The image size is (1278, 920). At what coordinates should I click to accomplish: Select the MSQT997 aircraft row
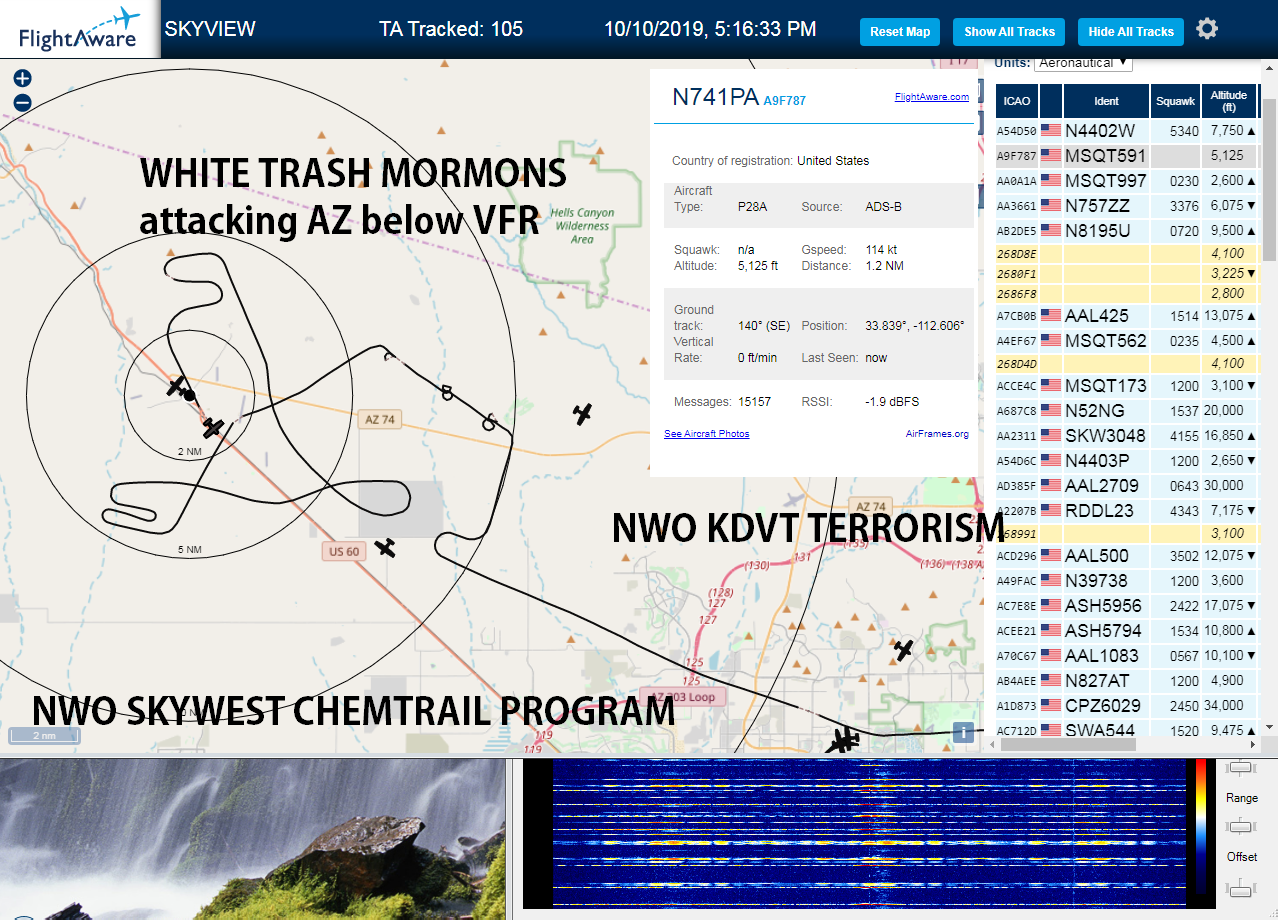[1126, 181]
